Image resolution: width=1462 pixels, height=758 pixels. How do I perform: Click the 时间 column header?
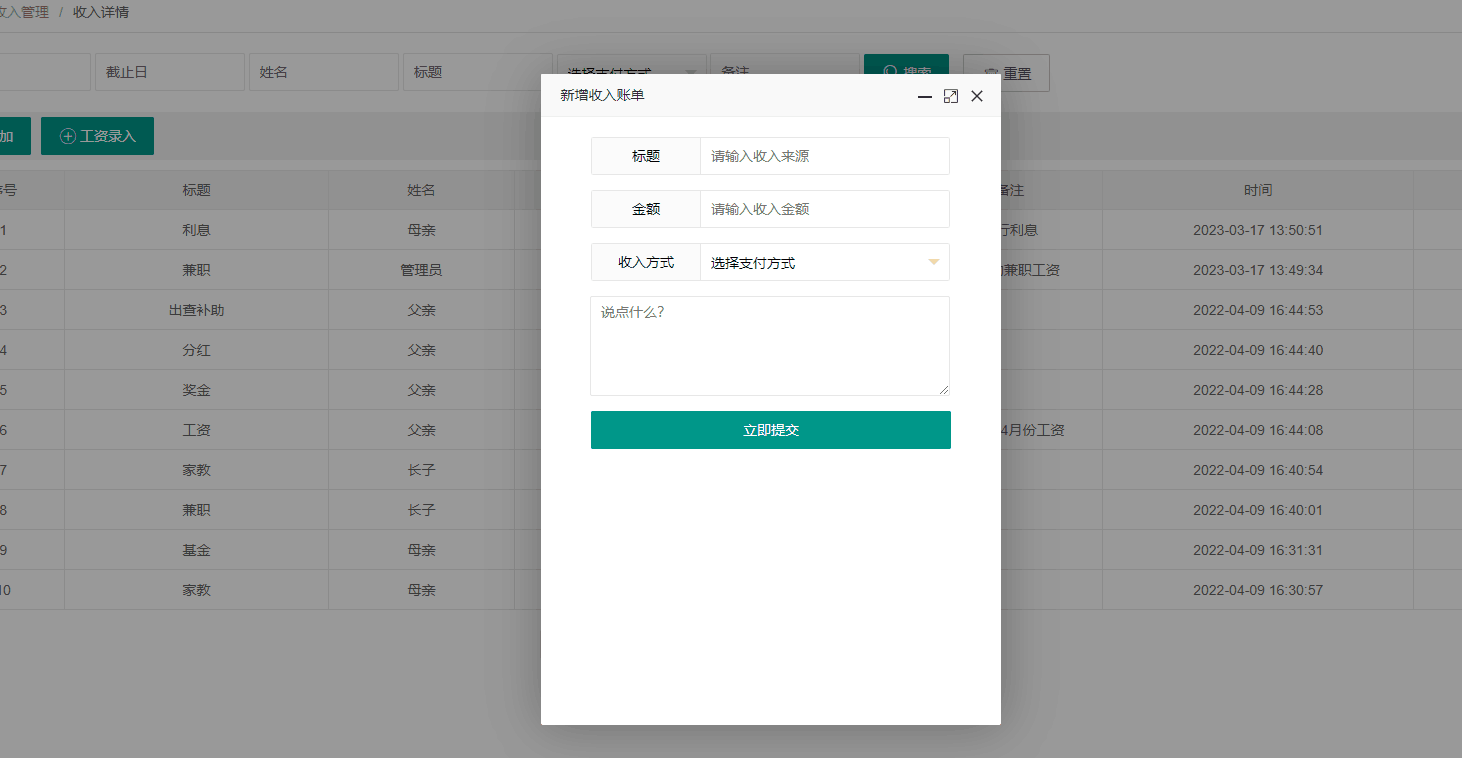(1257, 189)
